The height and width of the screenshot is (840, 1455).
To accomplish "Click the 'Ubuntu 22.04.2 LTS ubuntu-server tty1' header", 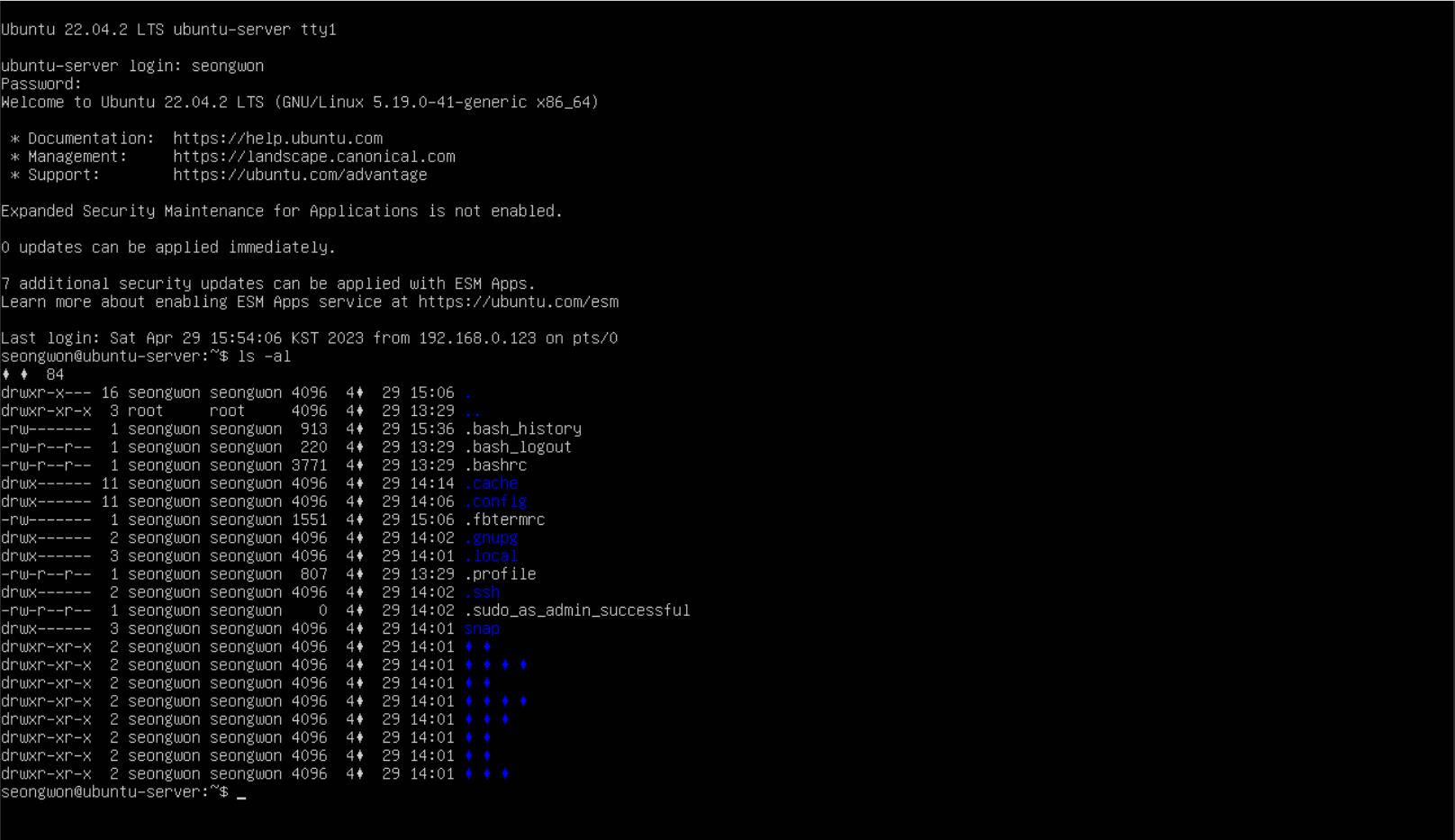I will tap(168, 30).
